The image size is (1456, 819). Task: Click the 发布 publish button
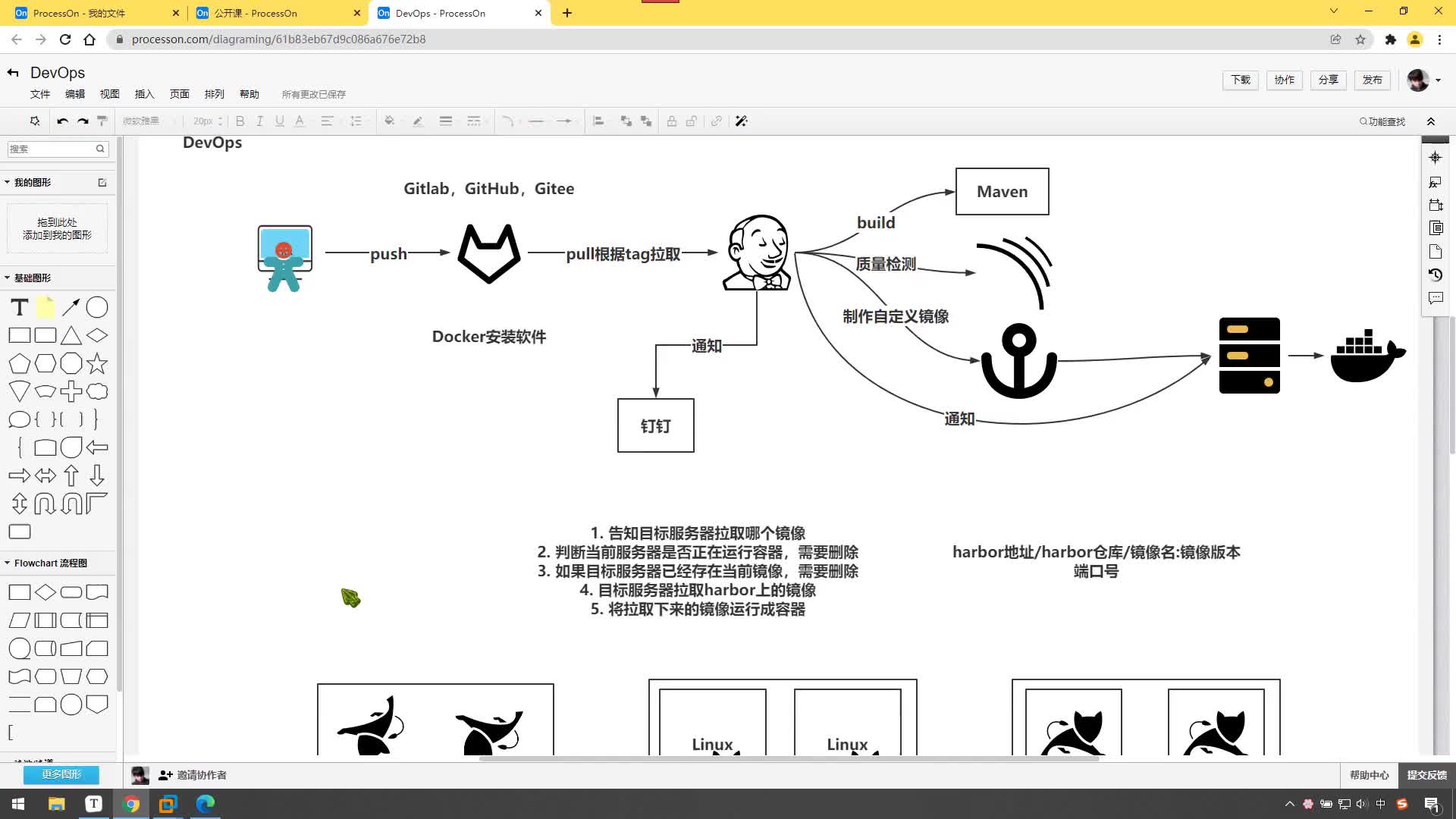(1373, 80)
